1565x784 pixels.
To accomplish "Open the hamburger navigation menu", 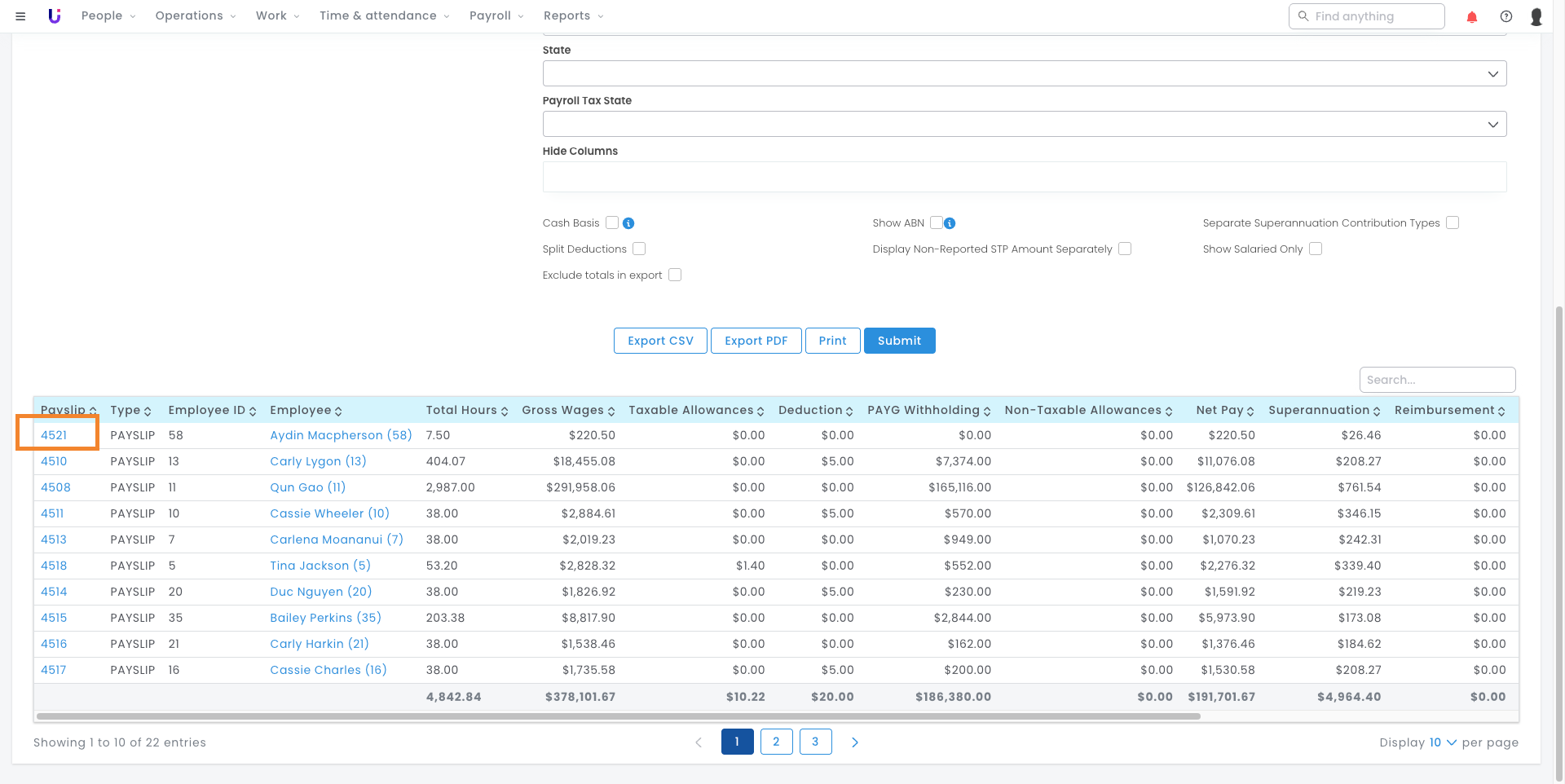I will tap(20, 16).
